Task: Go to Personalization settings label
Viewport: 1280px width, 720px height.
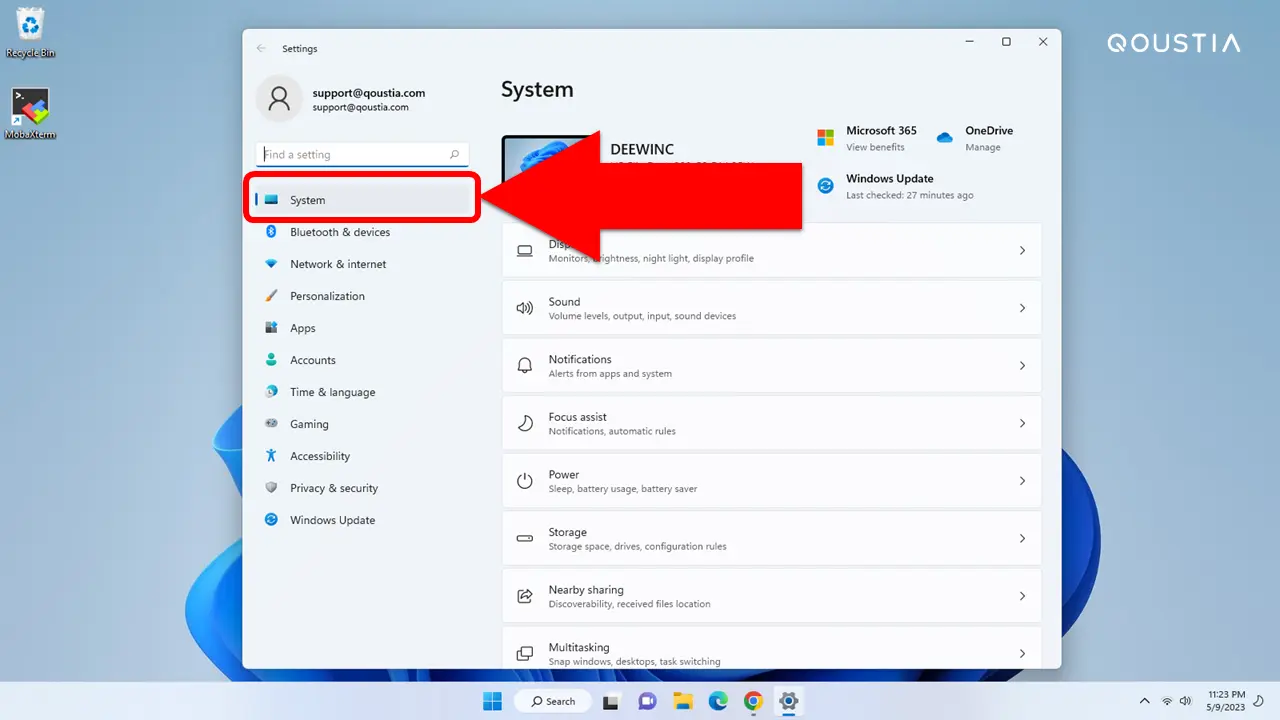Action: coord(327,296)
